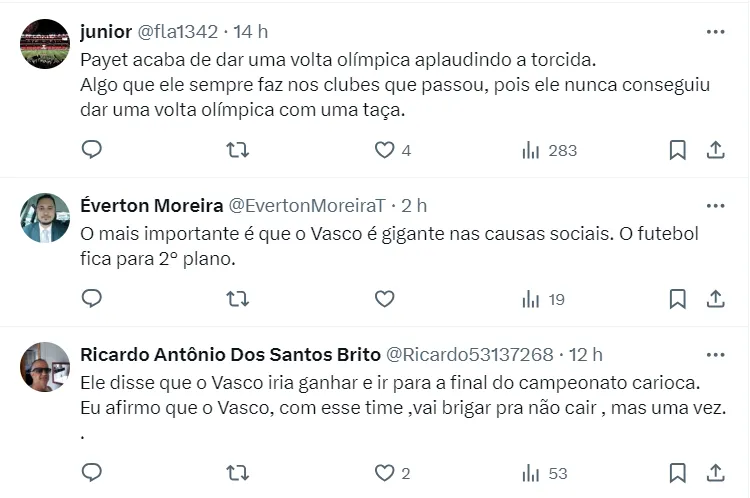The image size is (750, 498).
Task: Open more options on Ricardo's tweet
Action: point(715,355)
